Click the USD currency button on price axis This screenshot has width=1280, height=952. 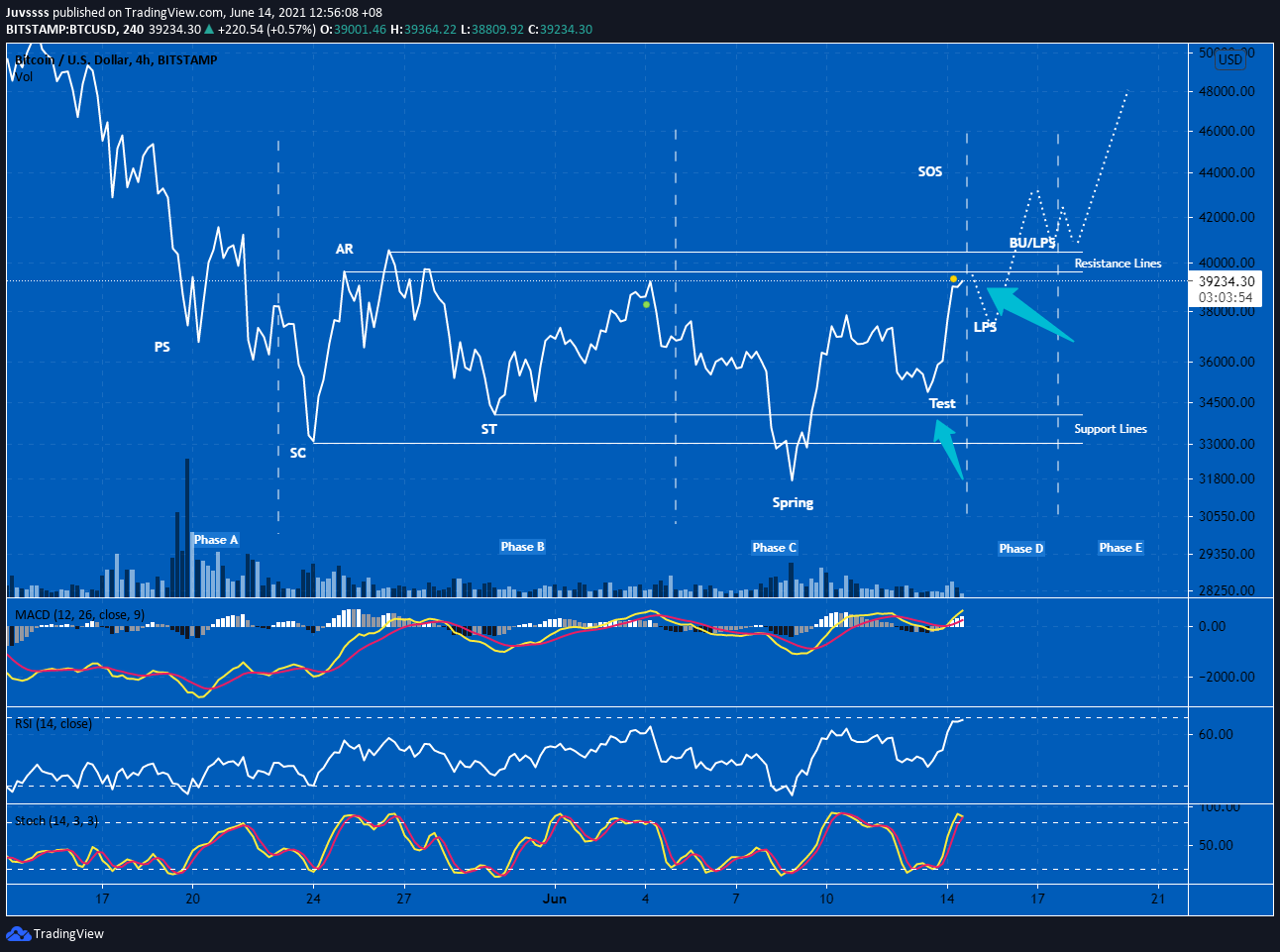point(1229,59)
